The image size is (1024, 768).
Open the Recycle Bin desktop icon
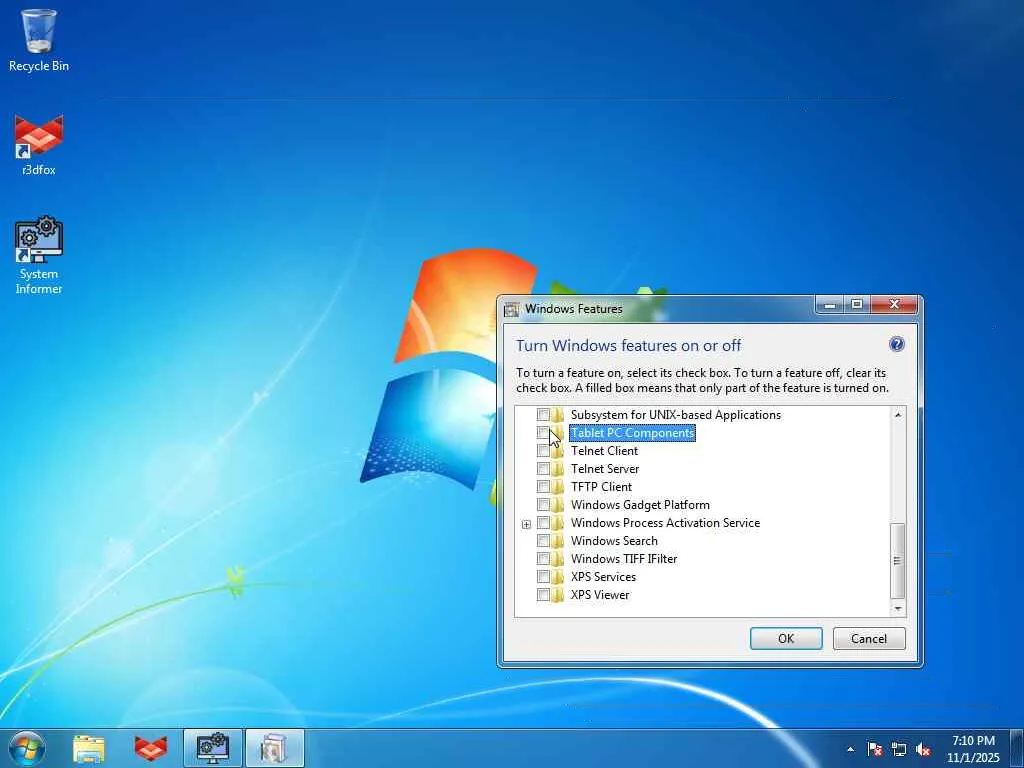(x=39, y=40)
